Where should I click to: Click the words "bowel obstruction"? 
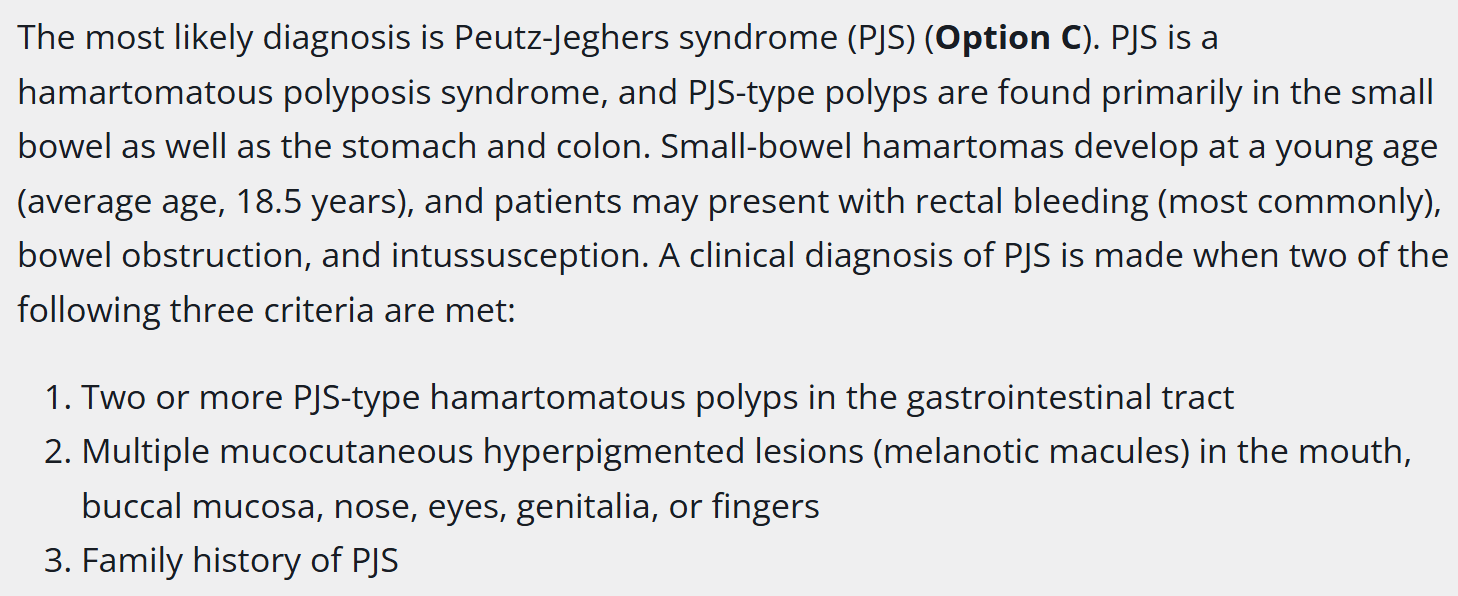click(162, 256)
